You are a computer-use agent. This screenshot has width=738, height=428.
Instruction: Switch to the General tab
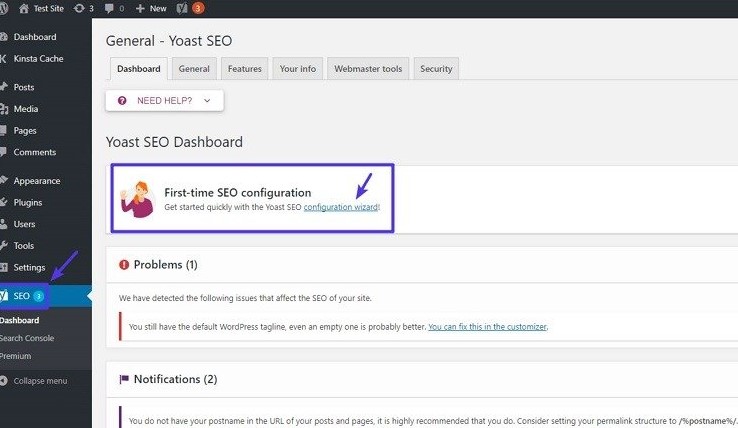[x=194, y=69]
